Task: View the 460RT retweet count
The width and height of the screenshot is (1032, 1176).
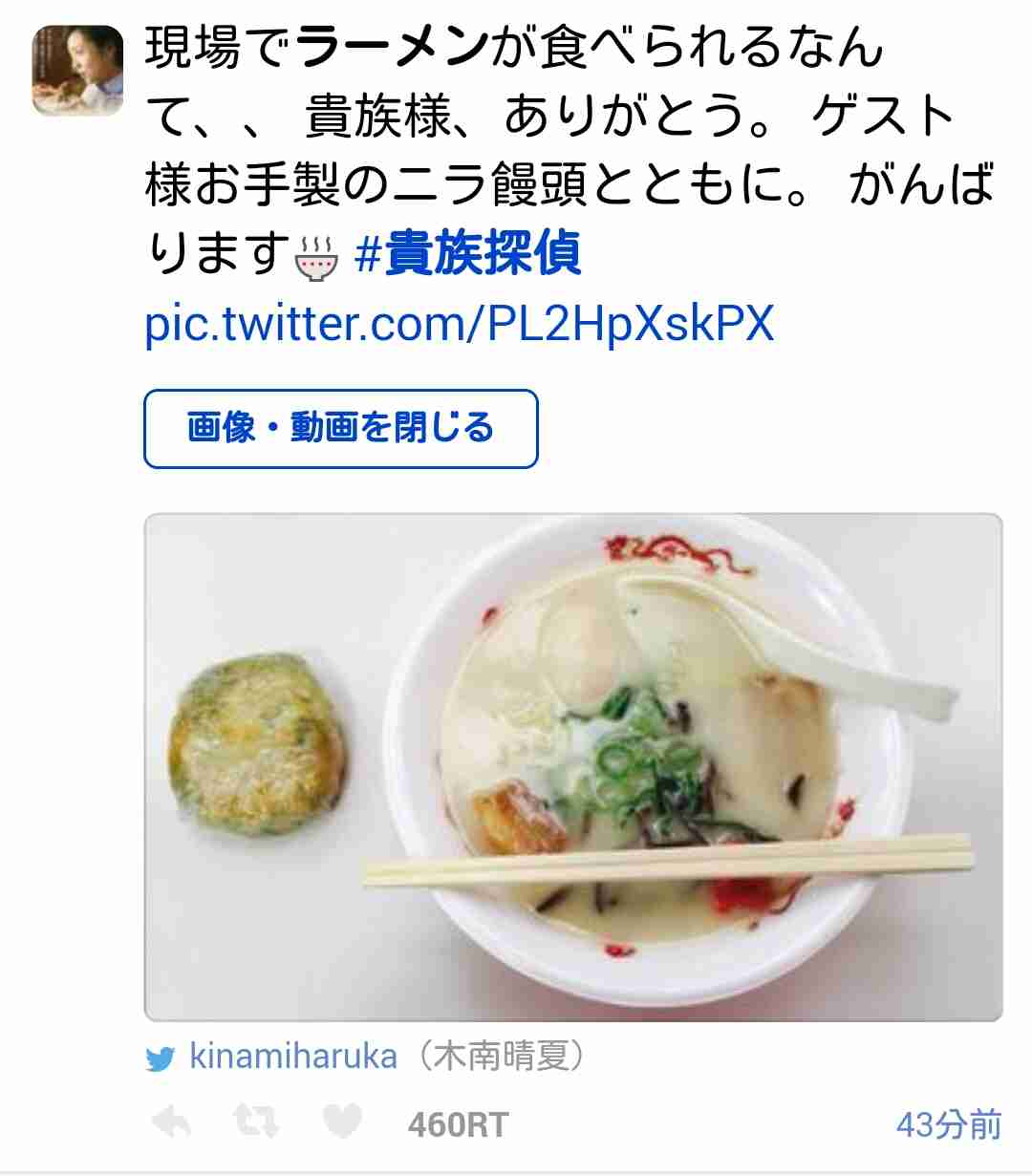Action: (x=458, y=1124)
